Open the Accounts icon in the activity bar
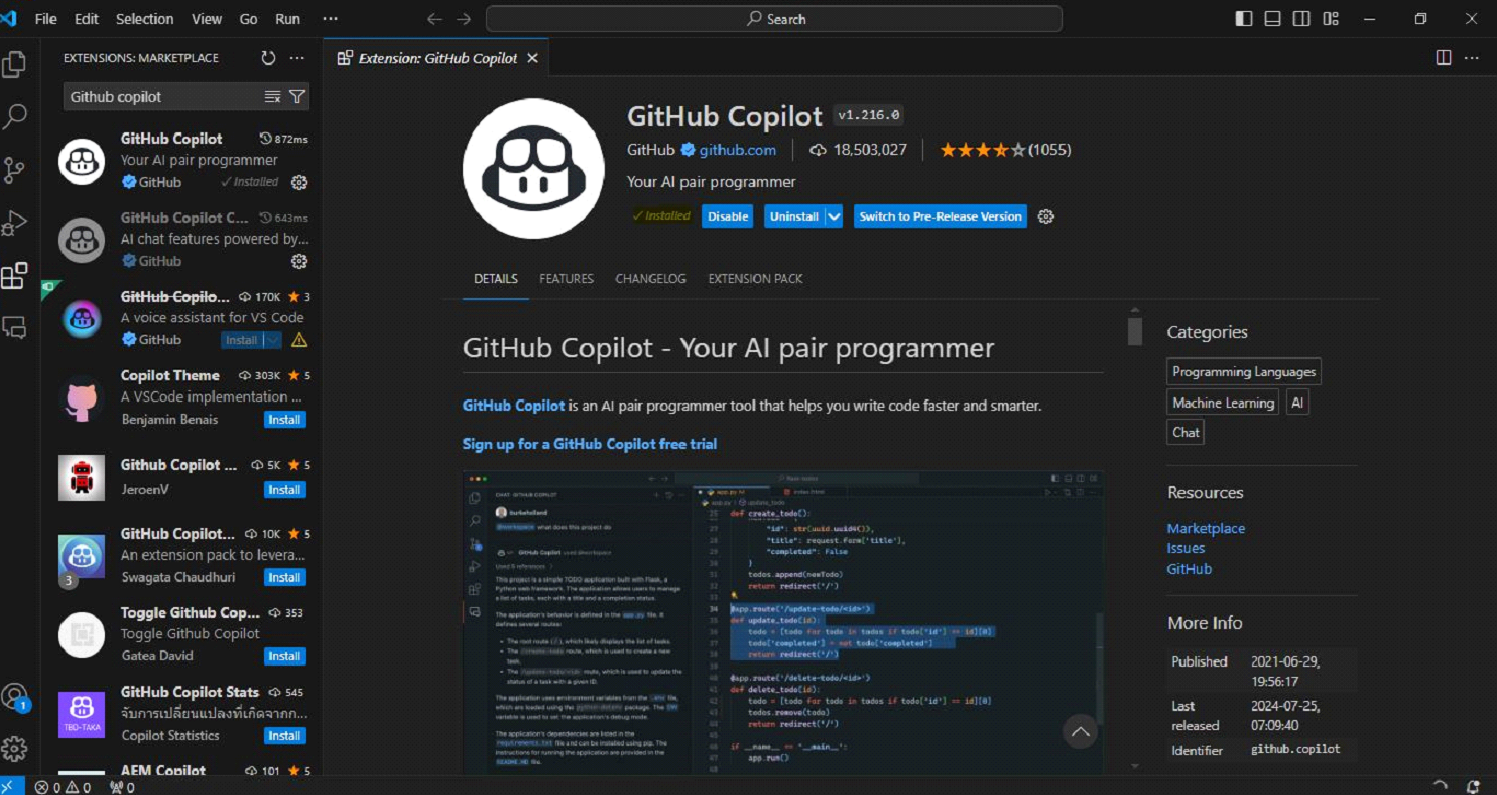This screenshot has width=1497, height=795. coord(15,697)
